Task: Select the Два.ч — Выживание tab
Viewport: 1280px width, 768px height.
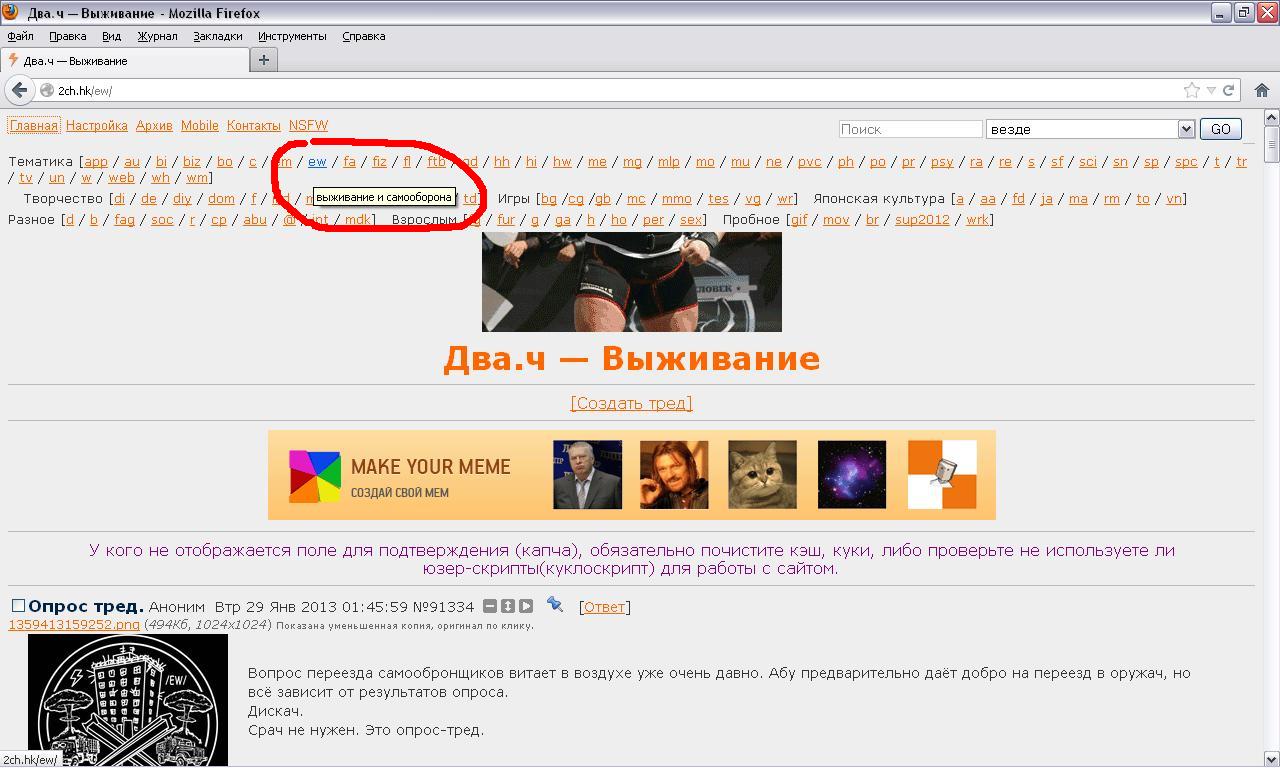Action: tap(125, 60)
